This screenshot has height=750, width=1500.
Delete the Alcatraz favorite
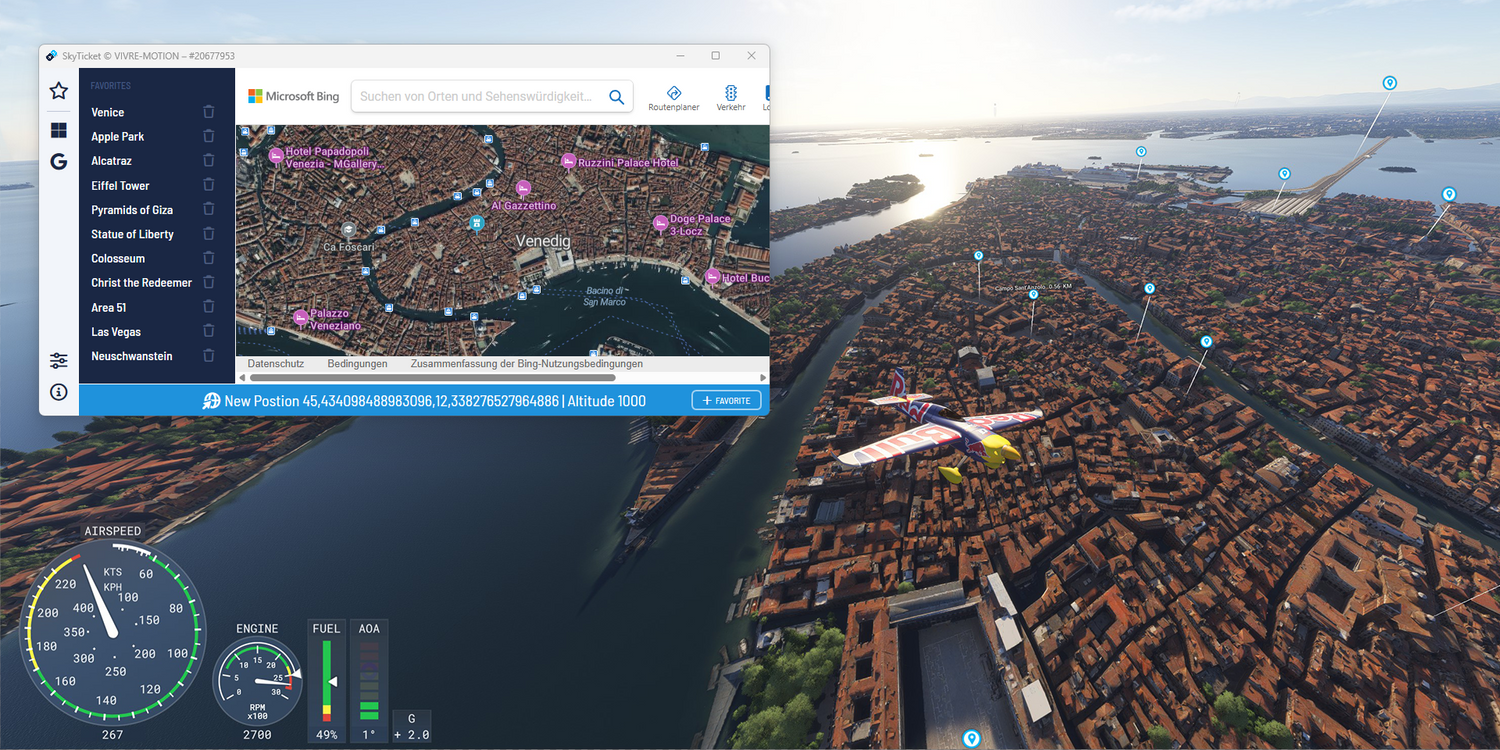[208, 161]
